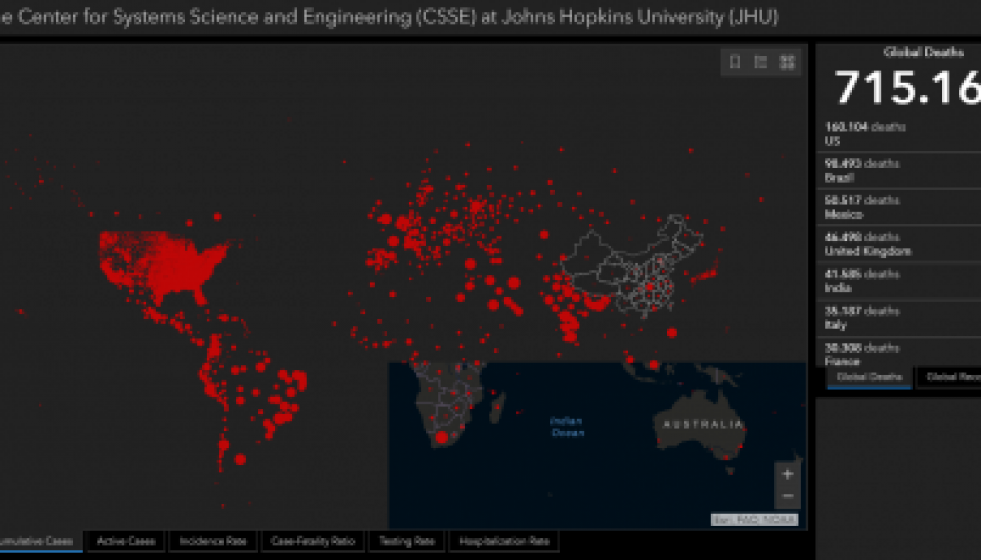
Task: Switch to the Cumulative Cases tab
Action: click(38, 541)
